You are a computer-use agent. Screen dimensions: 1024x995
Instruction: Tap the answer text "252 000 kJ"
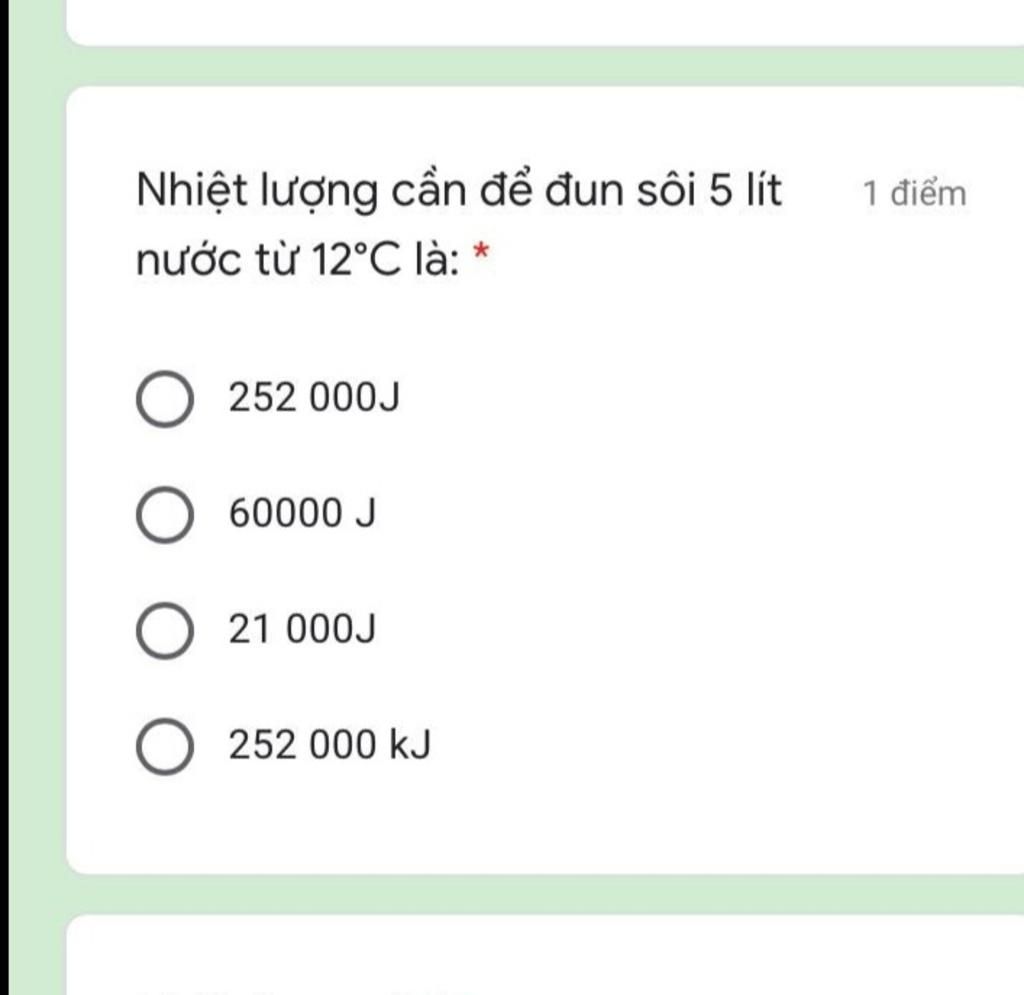pyautogui.click(x=330, y=744)
